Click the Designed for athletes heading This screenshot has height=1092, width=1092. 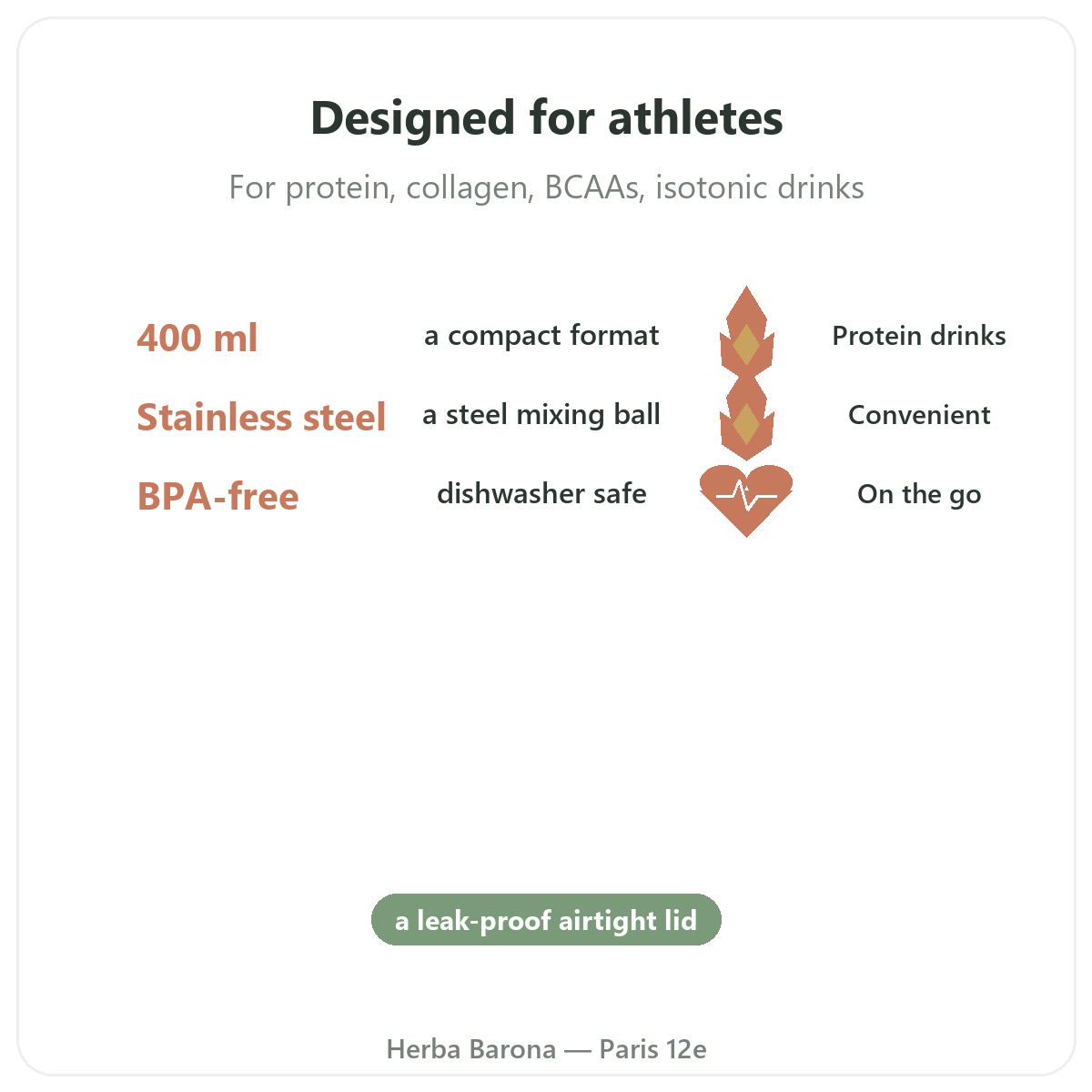pyautogui.click(x=546, y=118)
